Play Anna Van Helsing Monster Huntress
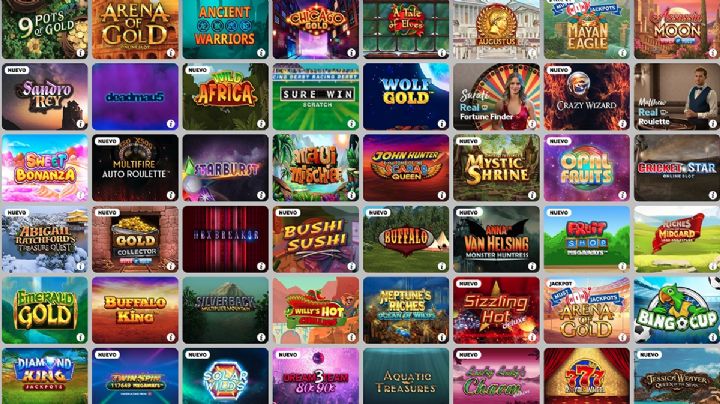The image size is (720, 404). tap(496, 239)
